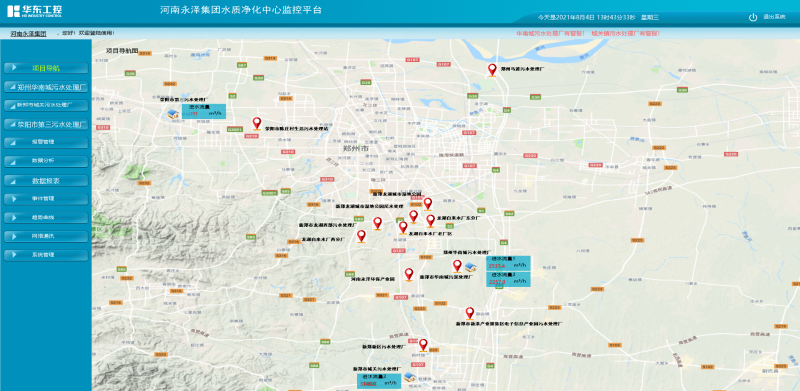800x391 pixels.
Task: Click the house icon beside 新郑市城关污水处理厂 flow box
Action: tap(409, 377)
